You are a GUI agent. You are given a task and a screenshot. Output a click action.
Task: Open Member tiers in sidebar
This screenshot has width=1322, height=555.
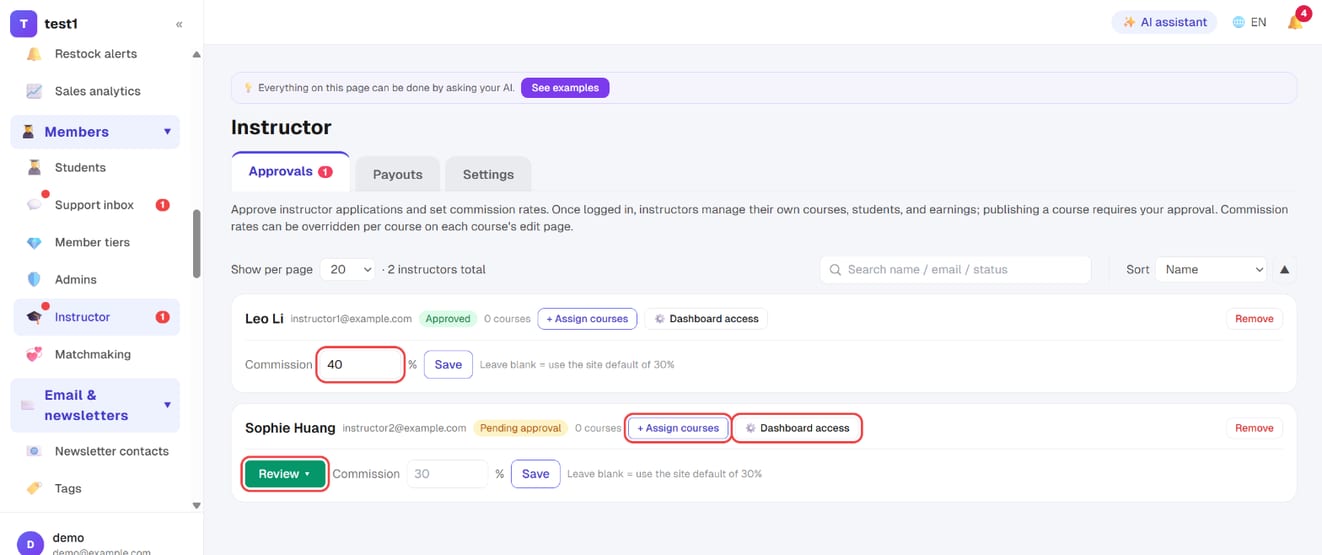click(95, 242)
